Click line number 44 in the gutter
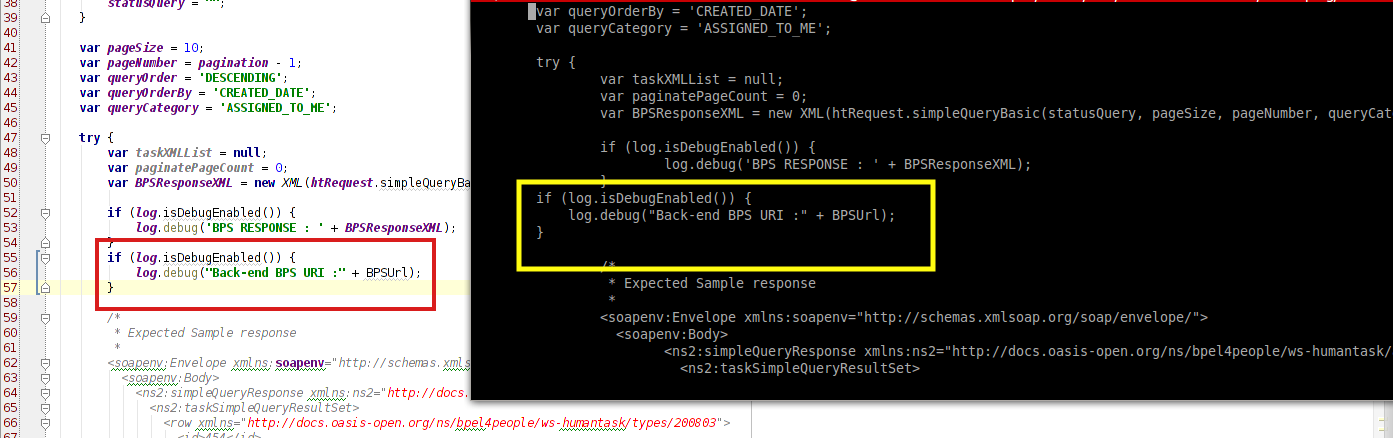1393x438 pixels. 11,93
